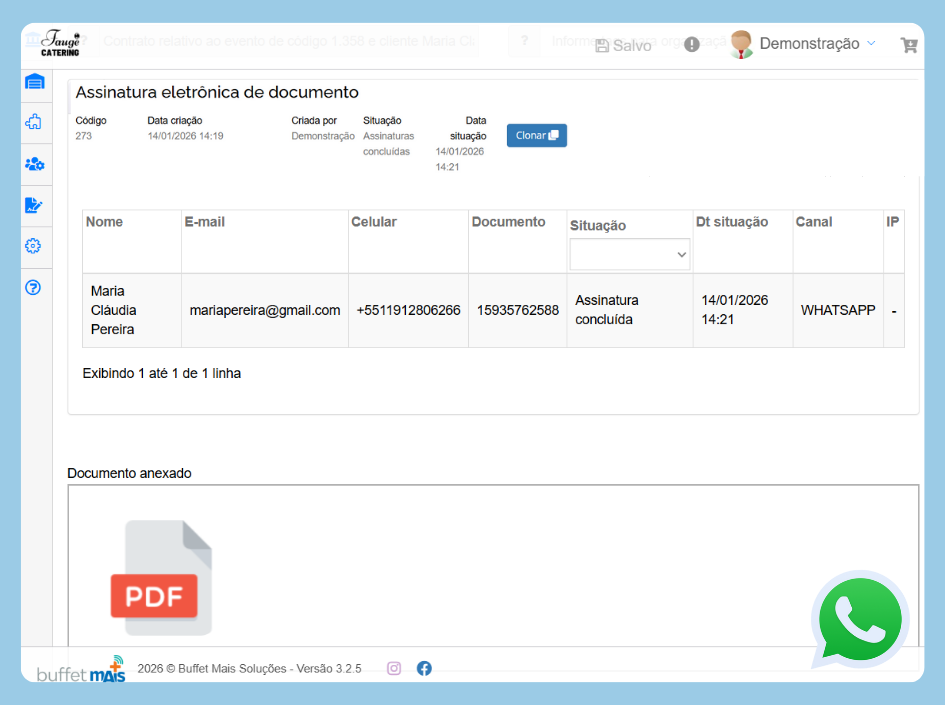The width and height of the screenshot is (945, 705).
Task: Open settings gear in the sidebar
Action: point(33,246)
